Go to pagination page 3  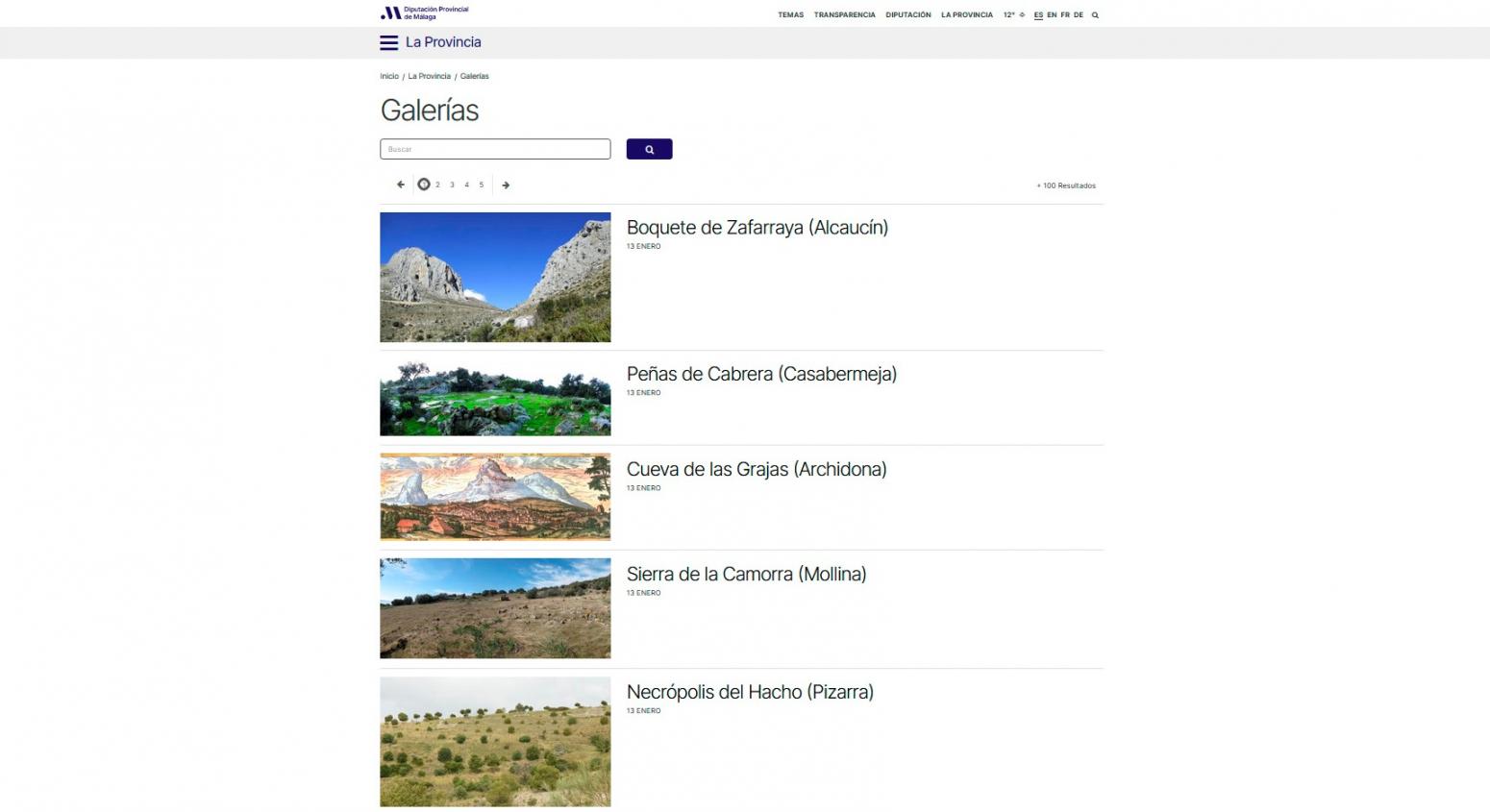click(452, 185)
